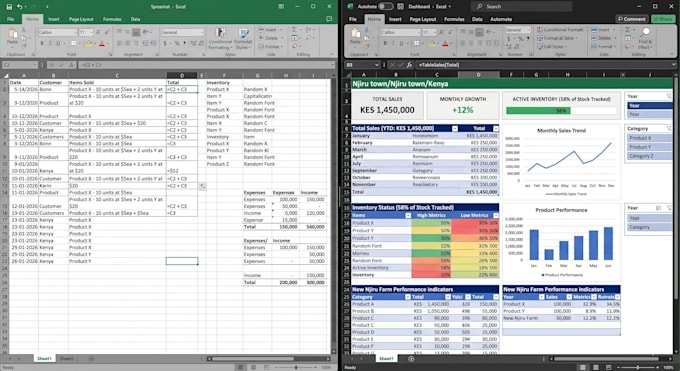Open Formulas tab in Spreadsheet window
680x371 pixels.
(112, 19)
